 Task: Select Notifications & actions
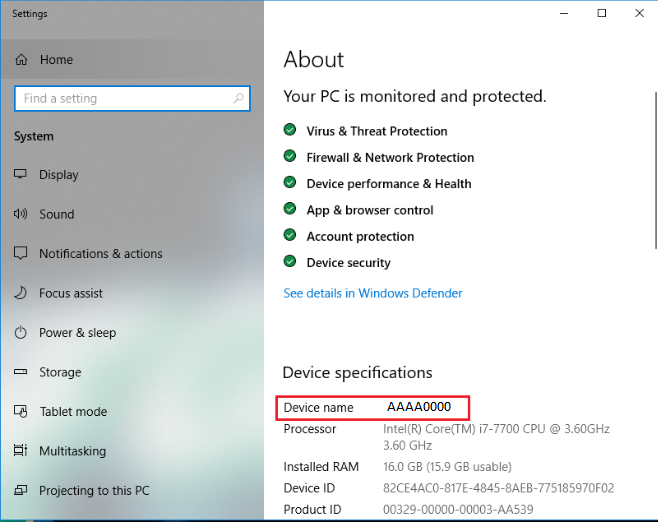132,253
